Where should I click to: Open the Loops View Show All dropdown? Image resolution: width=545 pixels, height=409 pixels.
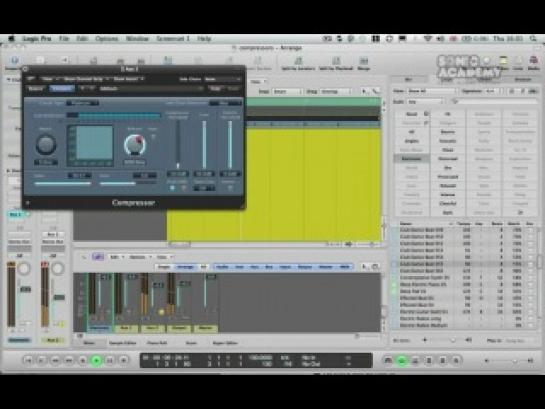(x=432, y=91)
